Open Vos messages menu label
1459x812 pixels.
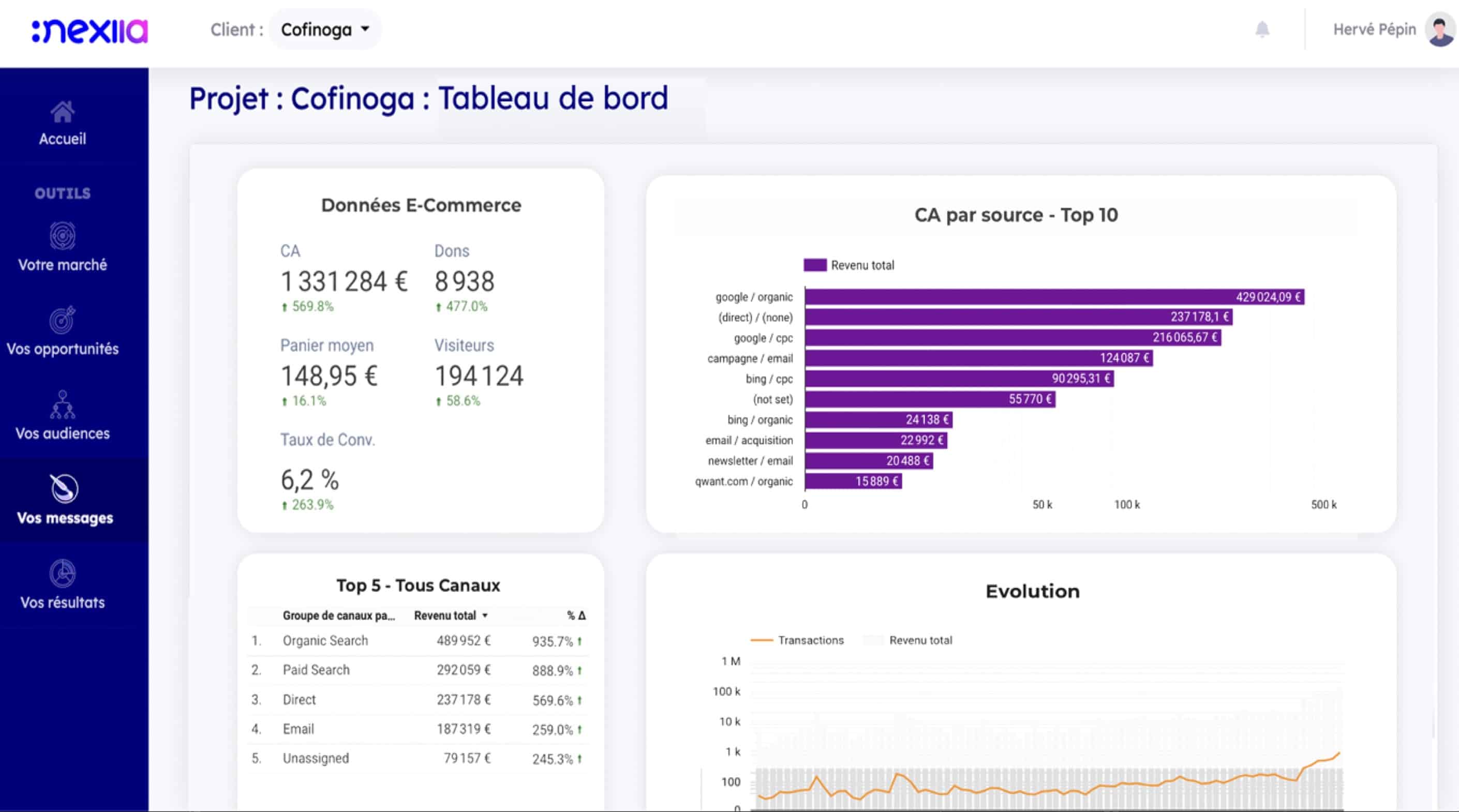tap(65, 518)
